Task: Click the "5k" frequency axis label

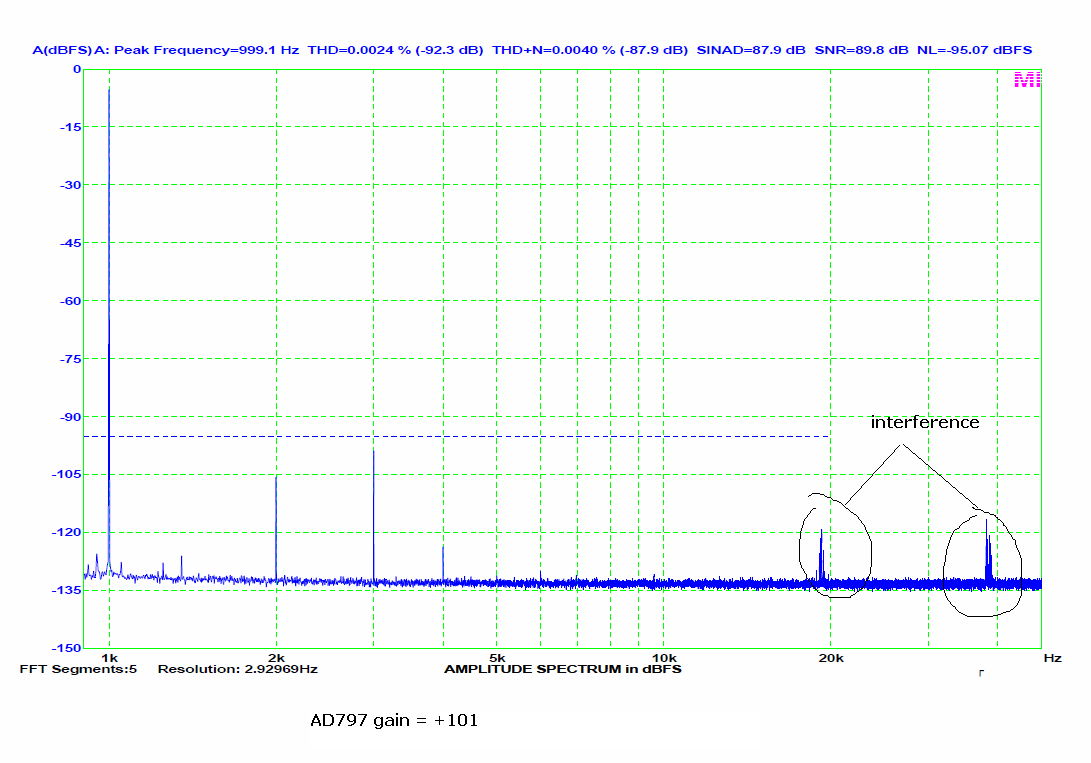Action: point(497,658)
